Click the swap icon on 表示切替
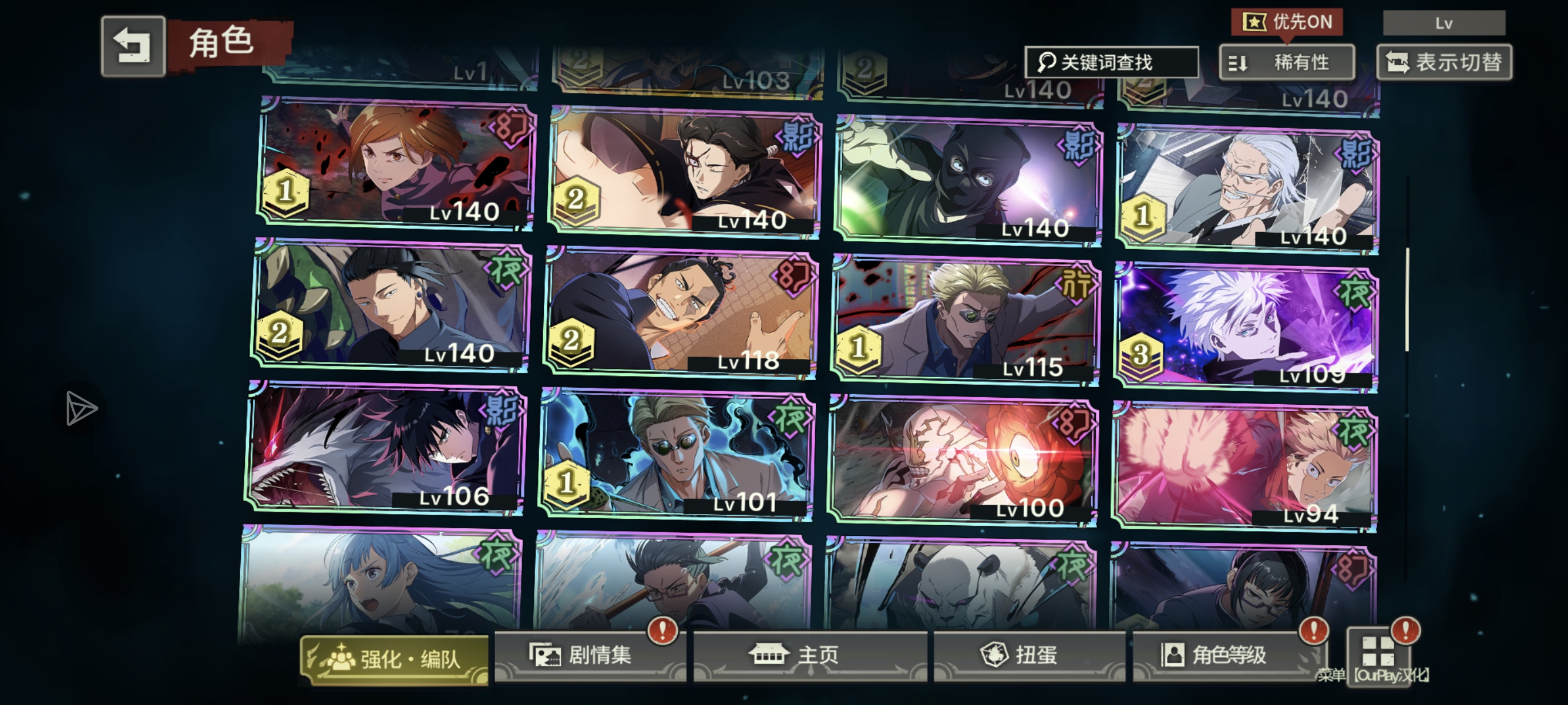The height and width of the screenshot is (705, 1568). point(1398,62)
